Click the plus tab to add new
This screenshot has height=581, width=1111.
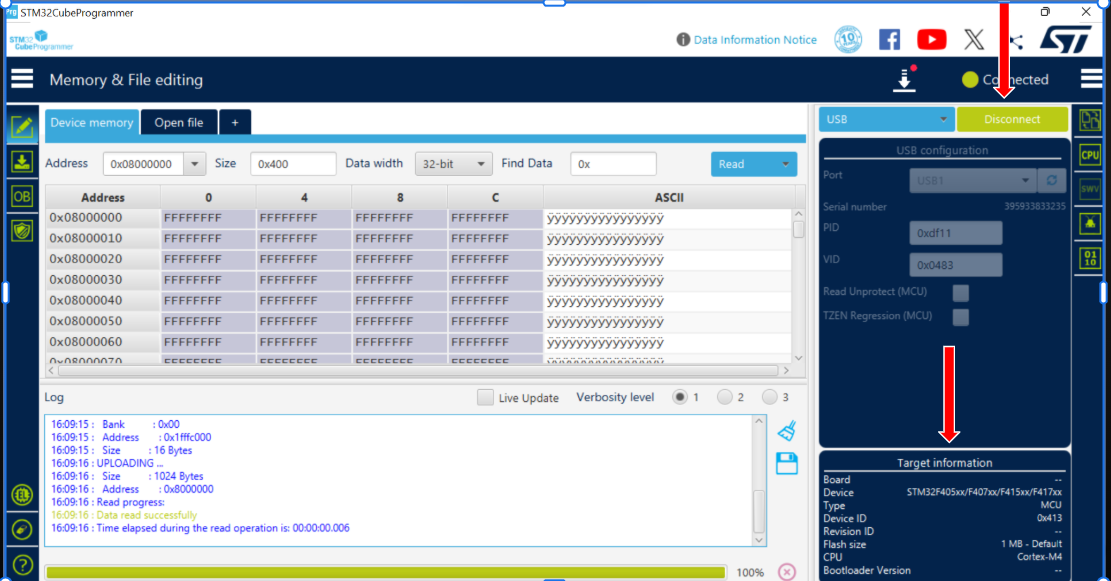point(235,122)
